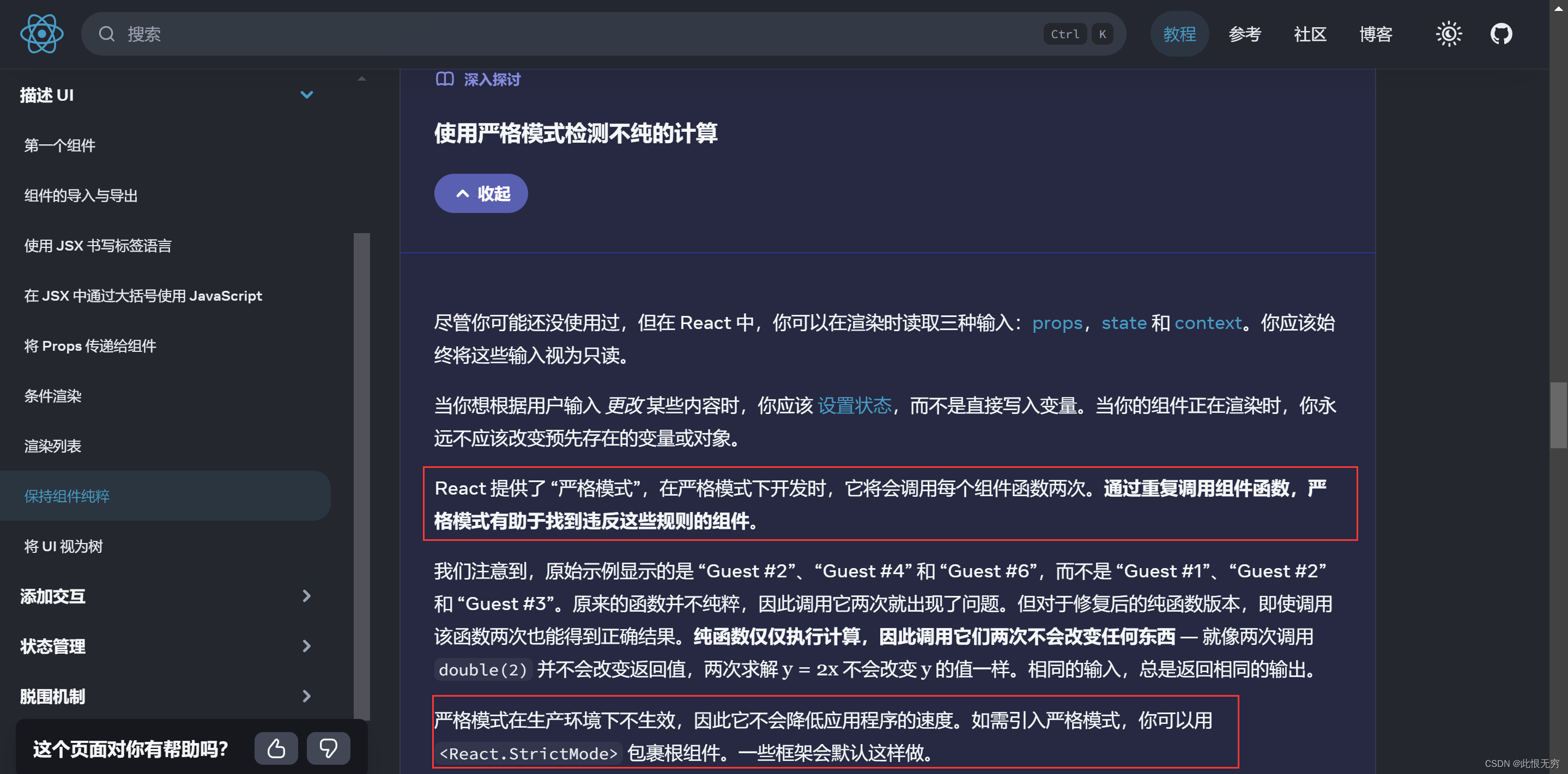Click the page scrollbar thumb

tap(1558, 415)
